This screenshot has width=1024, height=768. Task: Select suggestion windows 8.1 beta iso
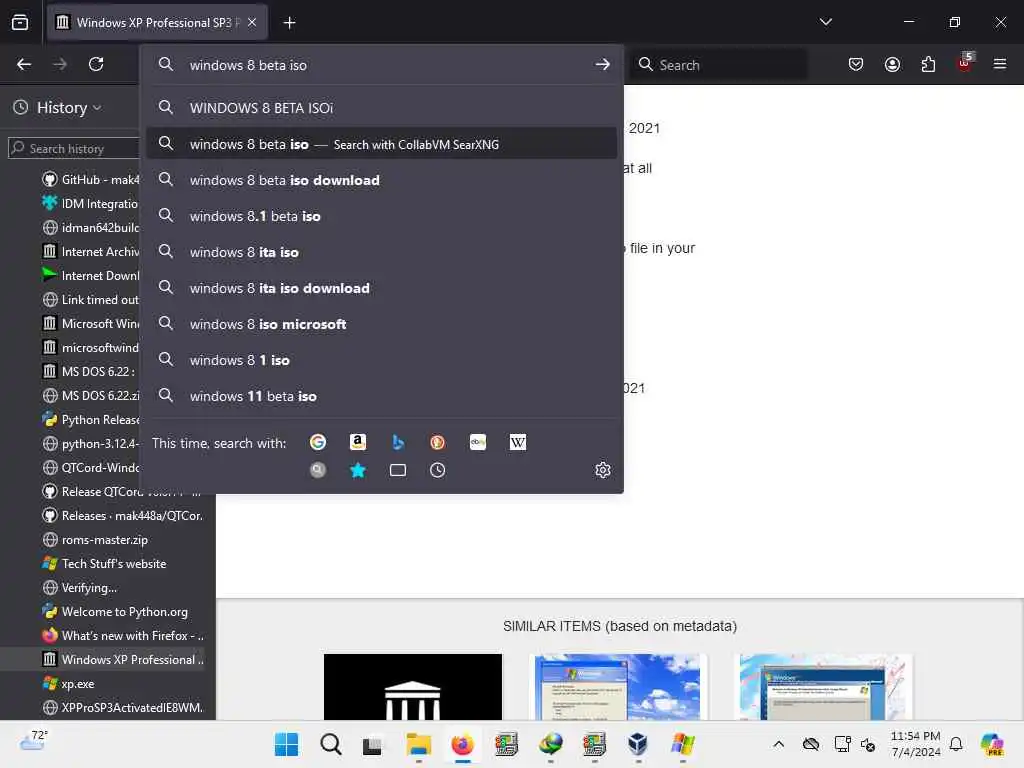point(381,216)
